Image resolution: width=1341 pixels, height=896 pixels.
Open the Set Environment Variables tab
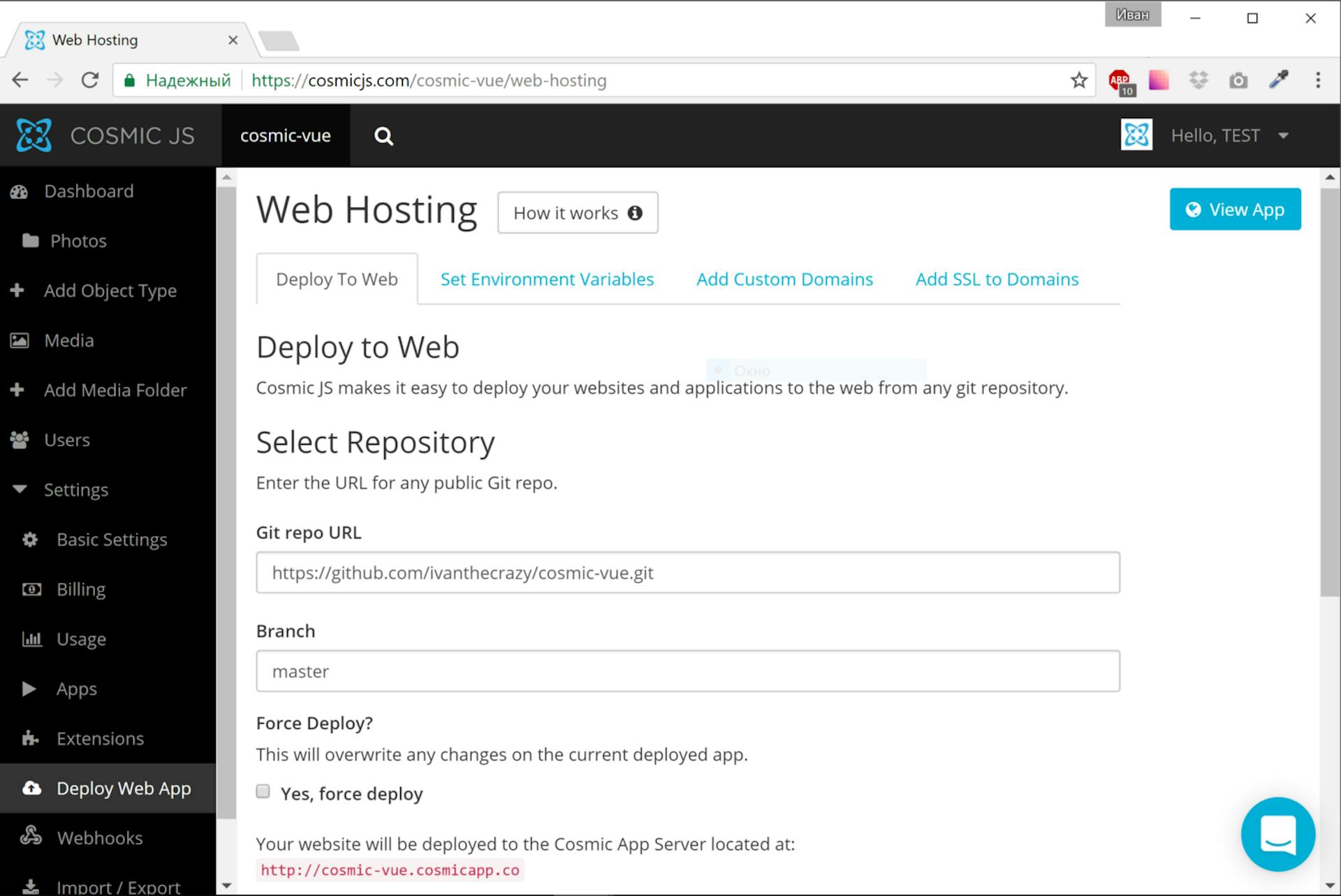click(x=547, y=279)
